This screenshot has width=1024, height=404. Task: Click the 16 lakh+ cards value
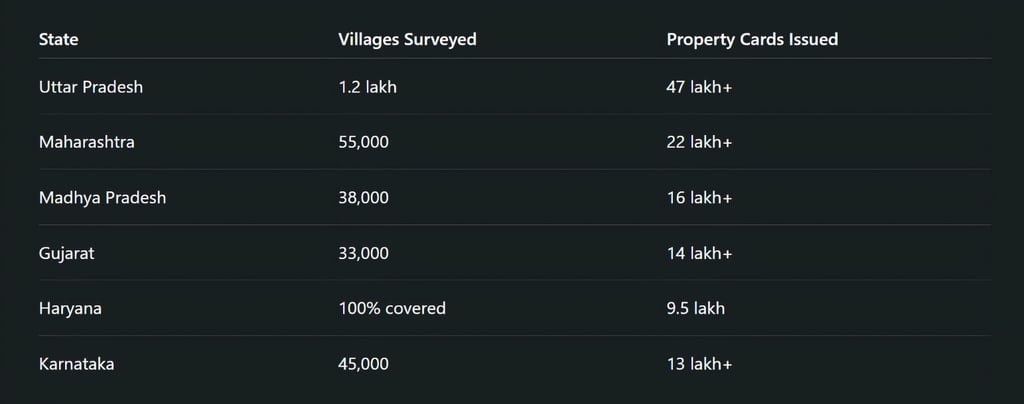pyautogui.click(x=699, y=198)
